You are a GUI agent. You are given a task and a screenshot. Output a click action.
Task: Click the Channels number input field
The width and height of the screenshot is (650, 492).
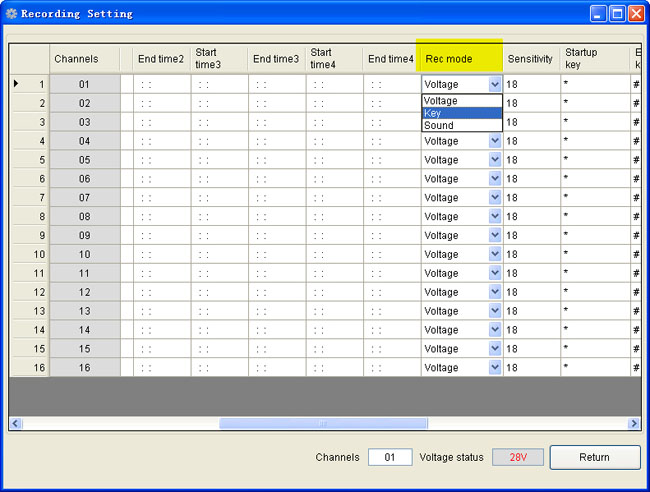389,457
